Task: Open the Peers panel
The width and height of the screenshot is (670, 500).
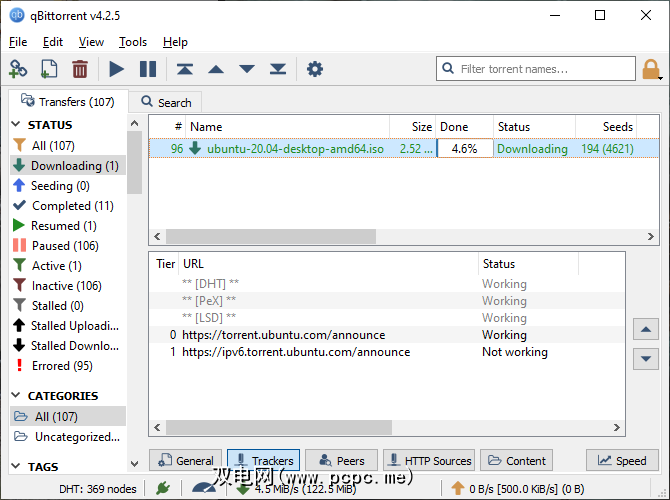Action: [x=341, y=461]
